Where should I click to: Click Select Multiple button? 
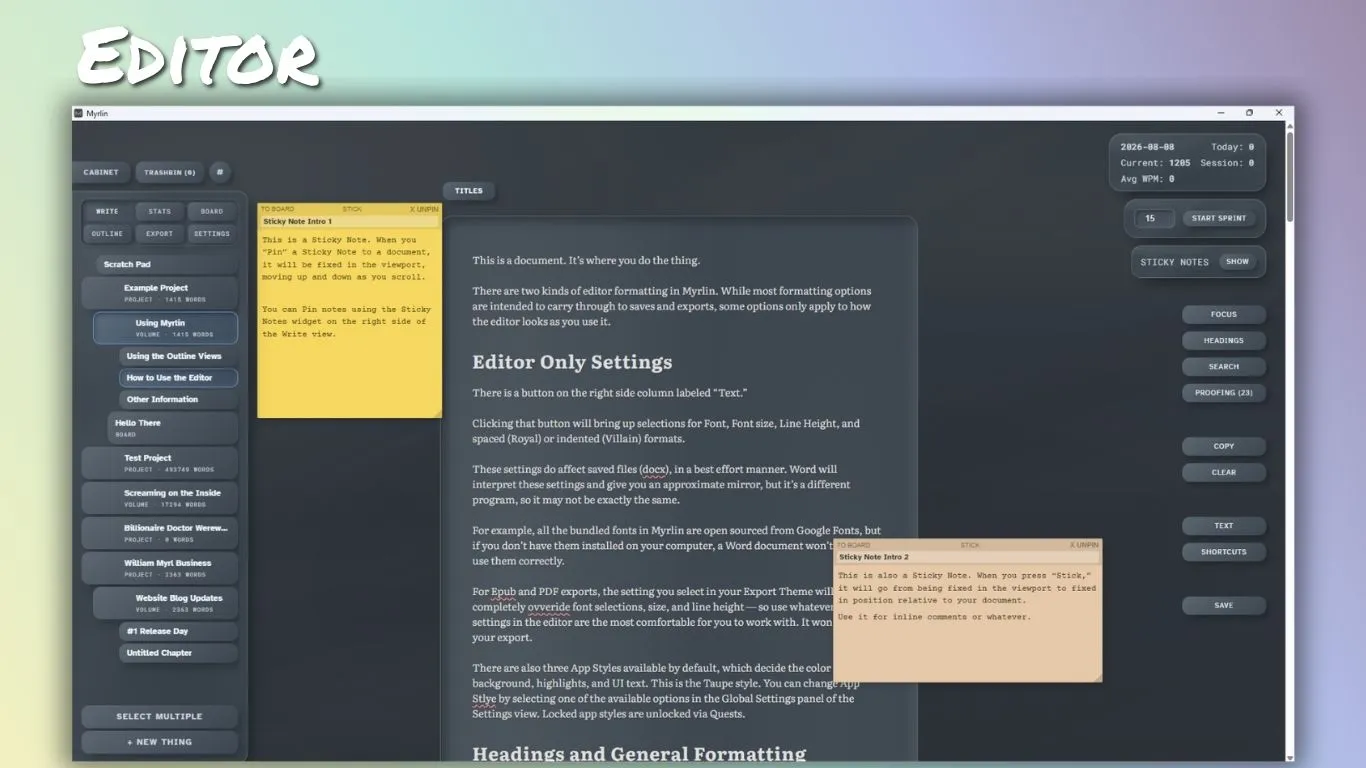(x=160, y=716)
